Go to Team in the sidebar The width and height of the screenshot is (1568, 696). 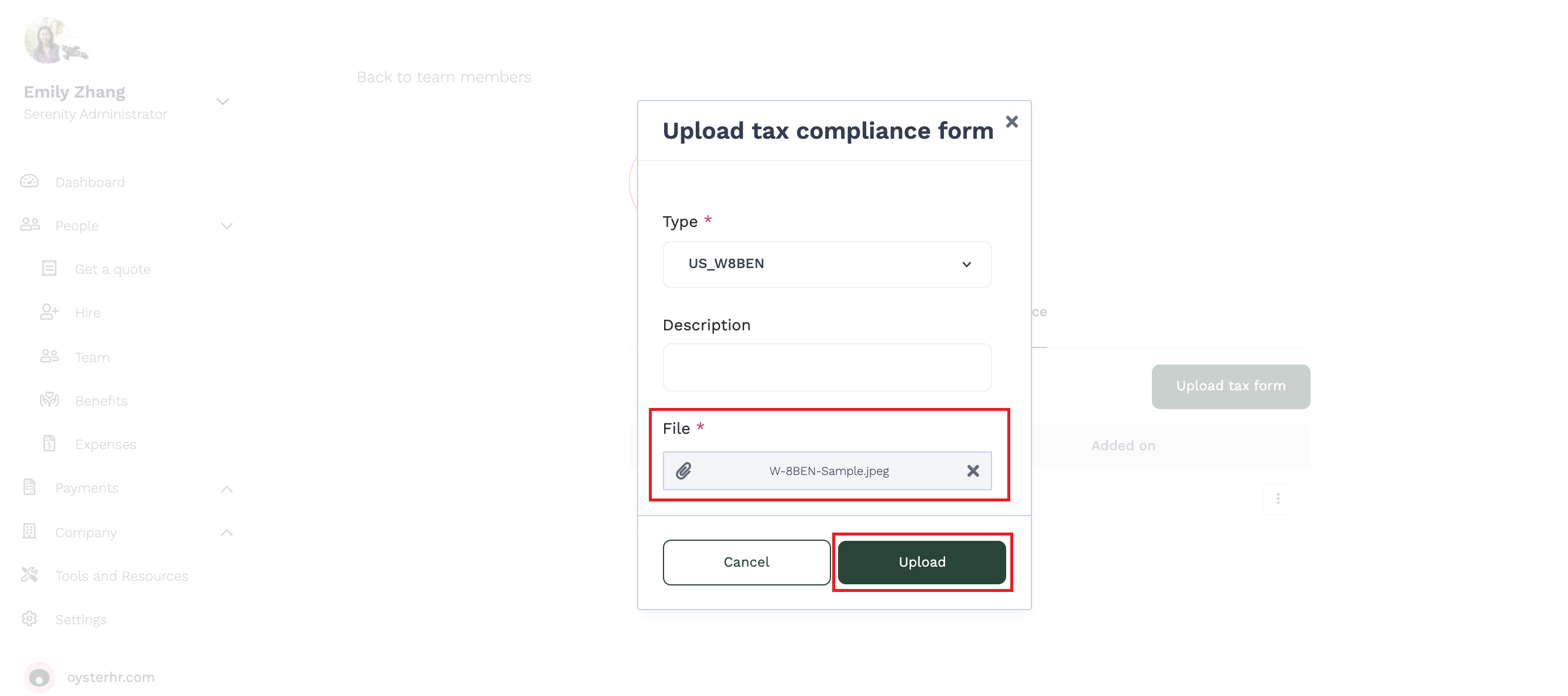click(x=92, y=357)
